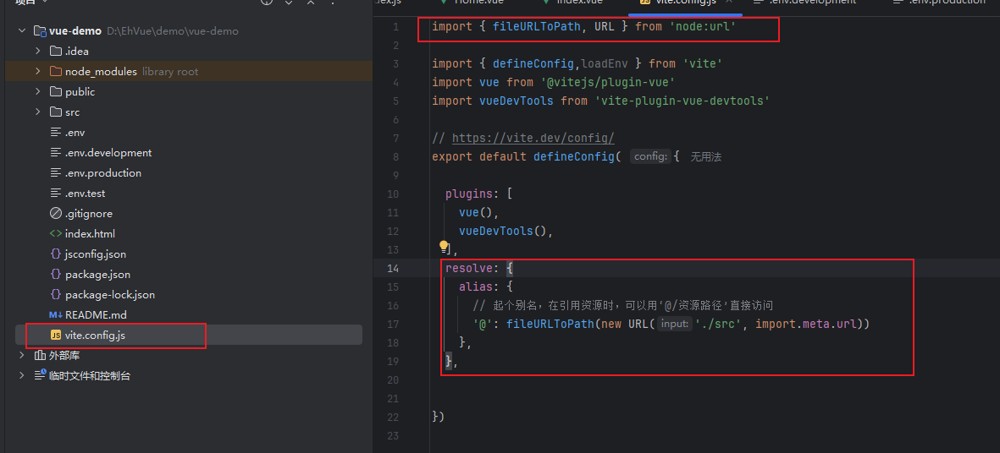Click the 'resolve' key on line 14
The image size is (1000, 453).
point(469,269)
